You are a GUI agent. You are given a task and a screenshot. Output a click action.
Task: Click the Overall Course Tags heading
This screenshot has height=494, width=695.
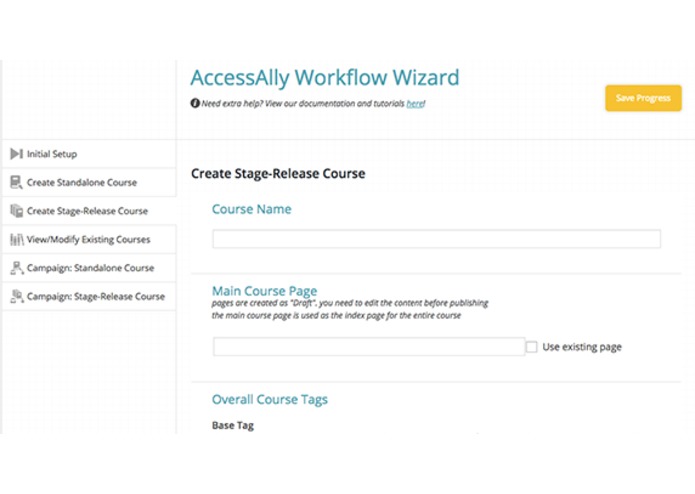click(x=270, y=399)
